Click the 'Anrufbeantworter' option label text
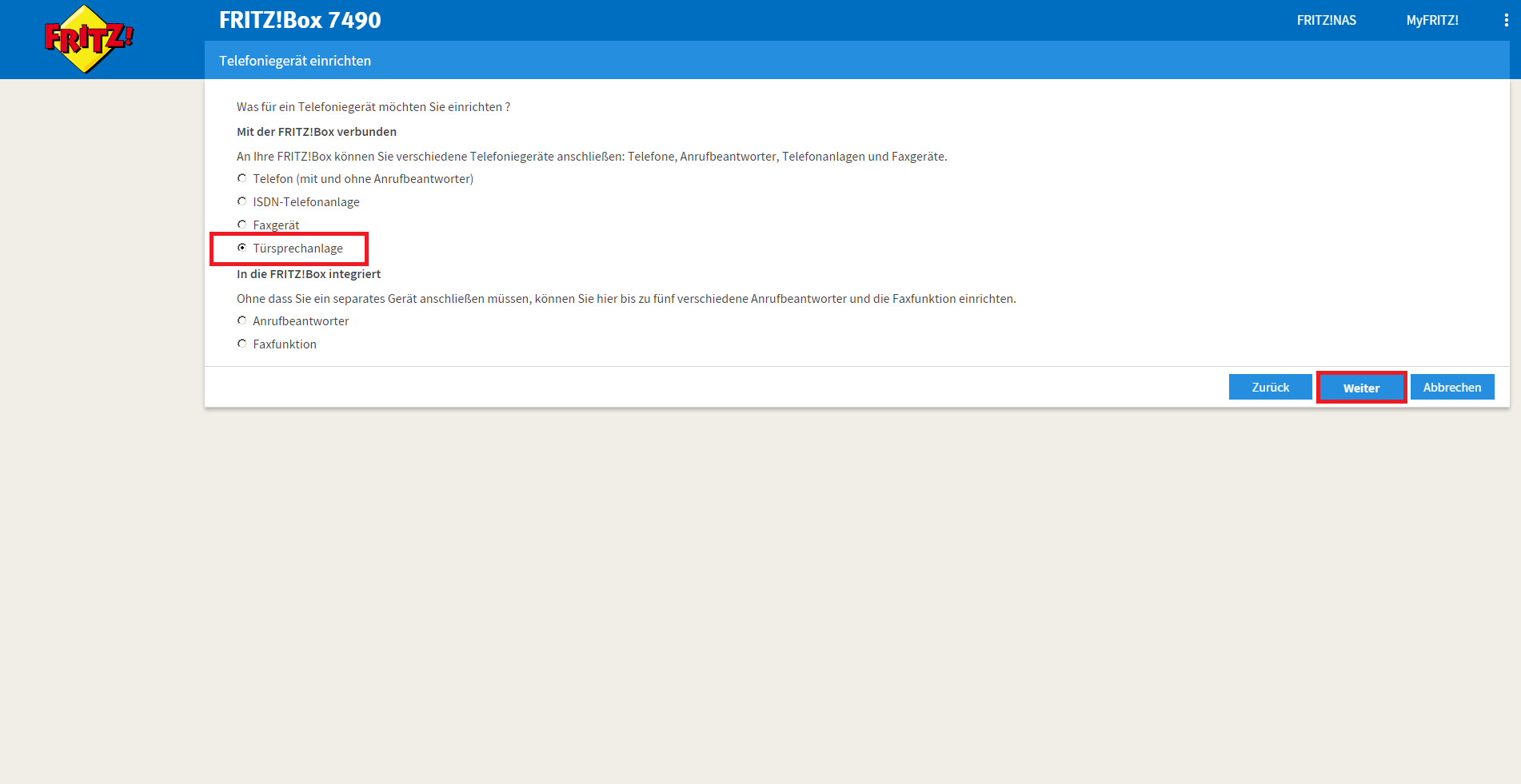Screen dimensions: 1521x784 coord(301,321)
